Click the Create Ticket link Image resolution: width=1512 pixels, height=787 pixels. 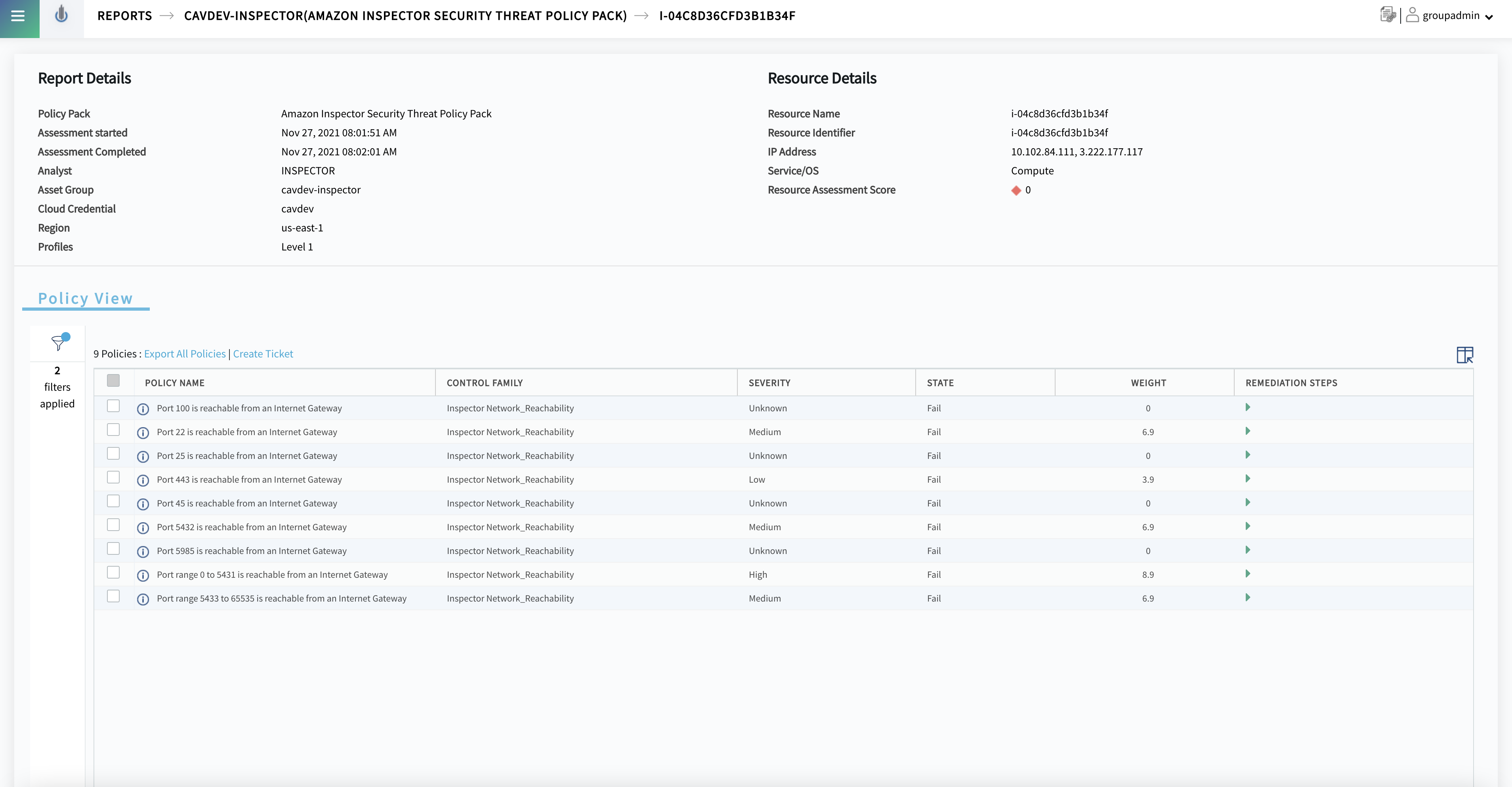(x=263, y=354)
